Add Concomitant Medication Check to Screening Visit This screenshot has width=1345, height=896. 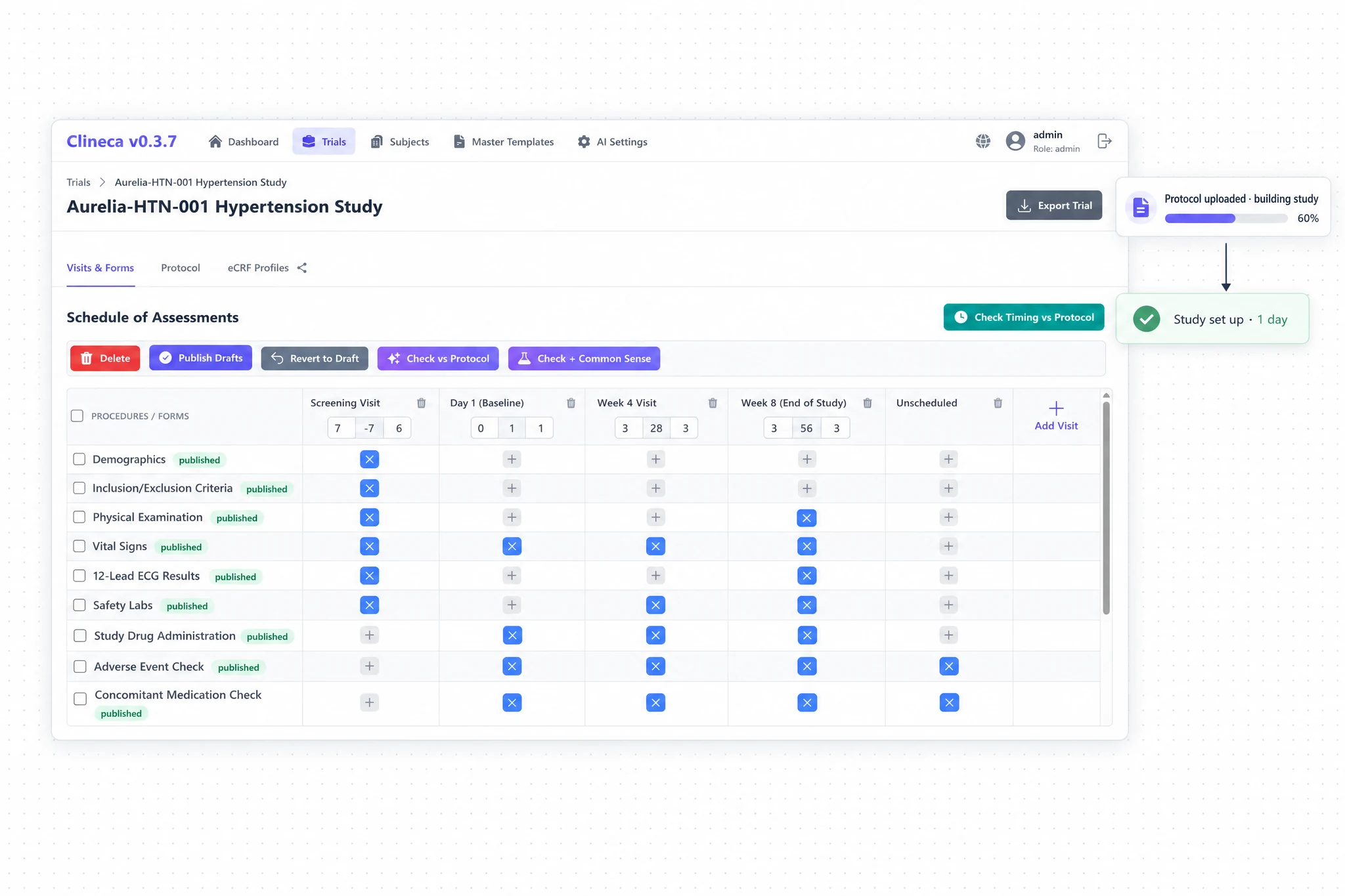[370, 702]
